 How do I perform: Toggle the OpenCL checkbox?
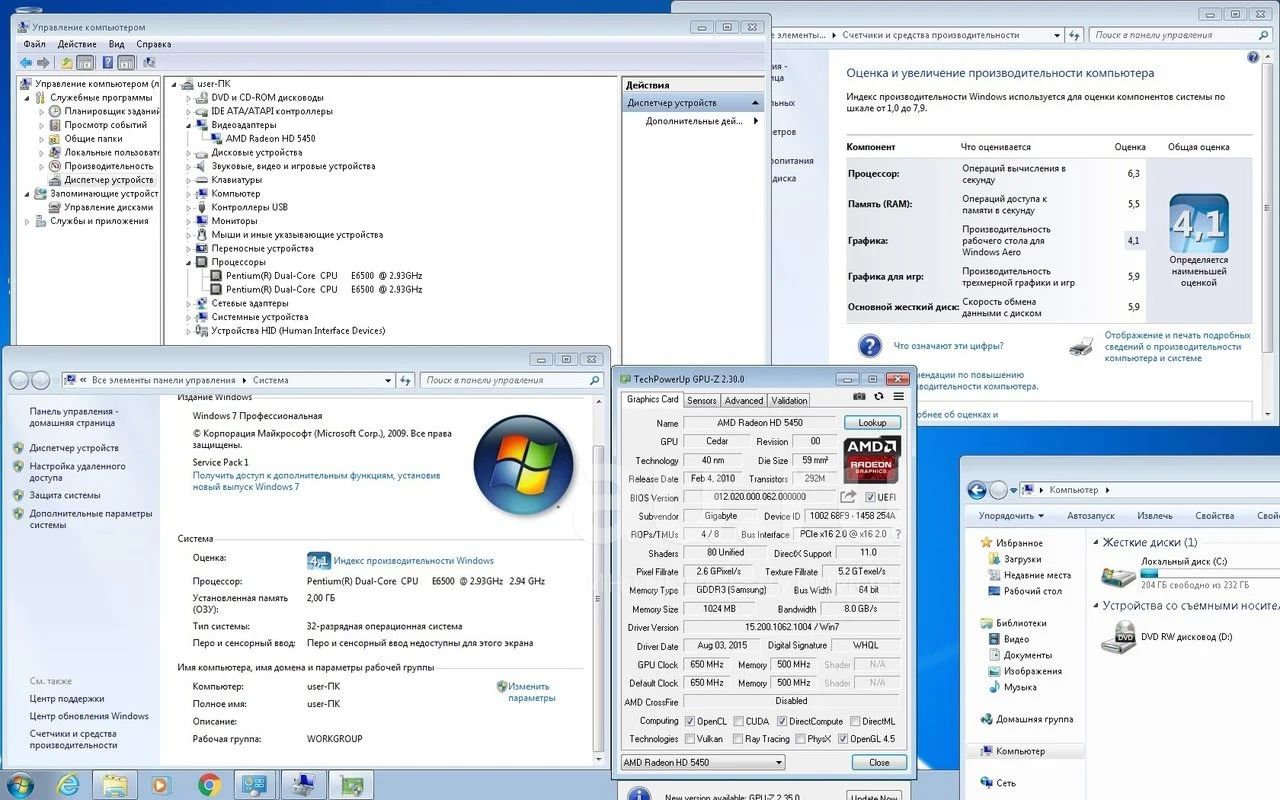689,721
